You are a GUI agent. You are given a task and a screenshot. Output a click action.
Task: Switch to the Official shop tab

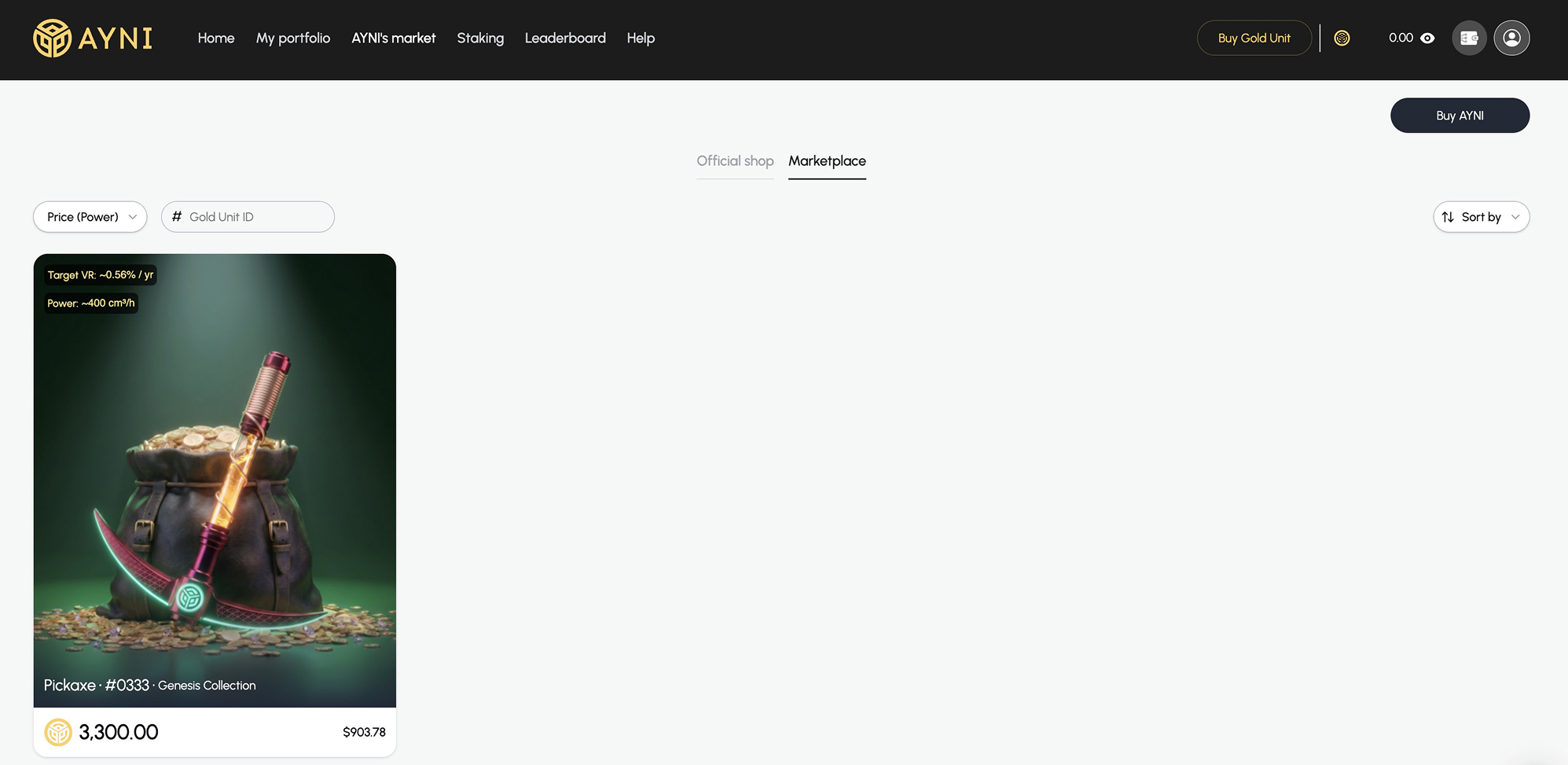pos(735,160)
